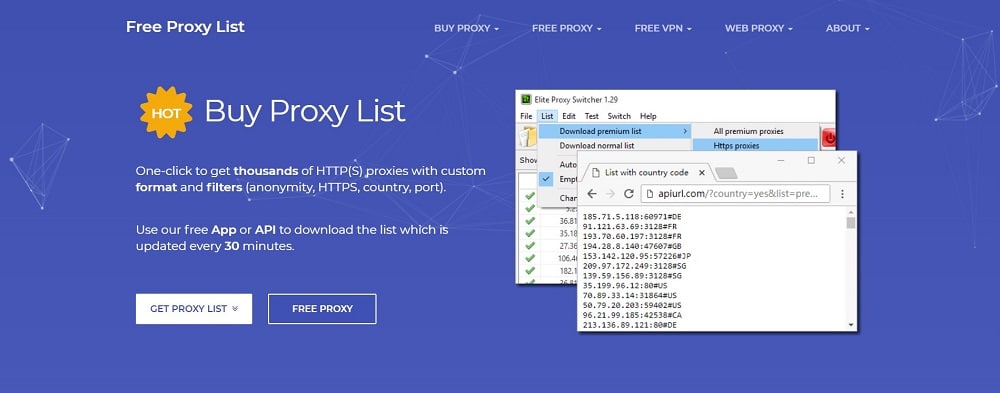1000x393 pixels.
Task: Choose Download premium list menu entry
Action: tap(615, 131)
